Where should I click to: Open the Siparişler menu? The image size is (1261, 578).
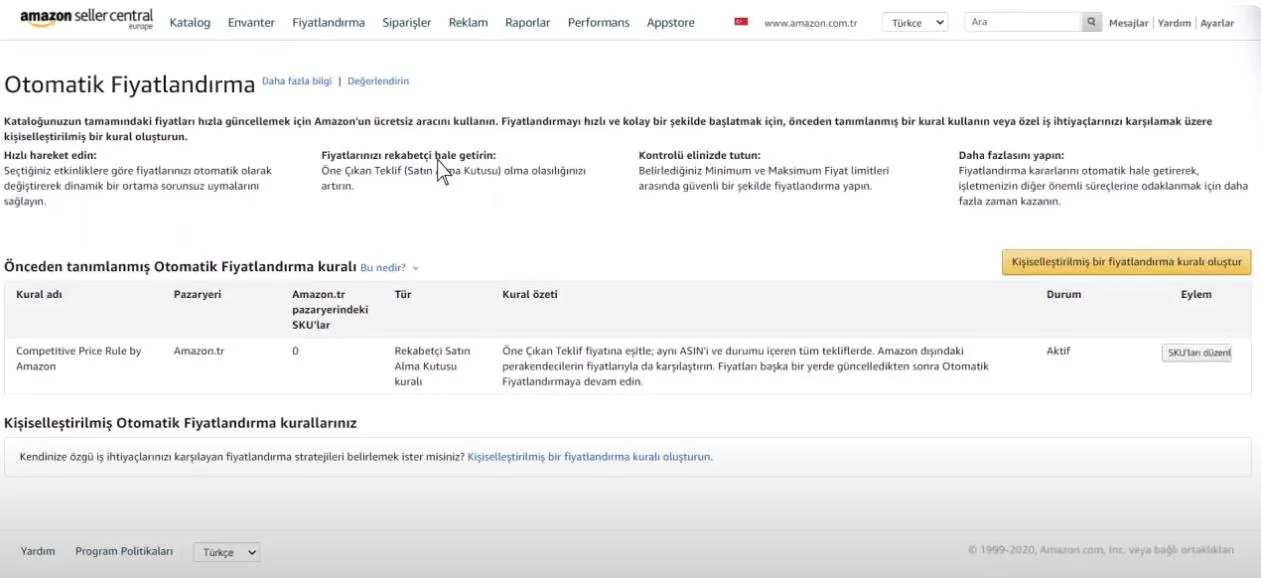406,22
